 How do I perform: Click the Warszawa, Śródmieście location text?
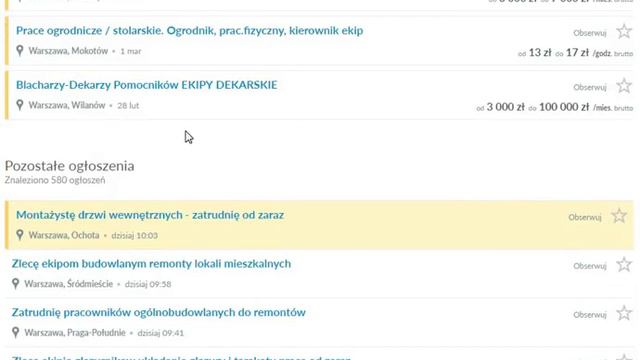click(x=69, y=284)
